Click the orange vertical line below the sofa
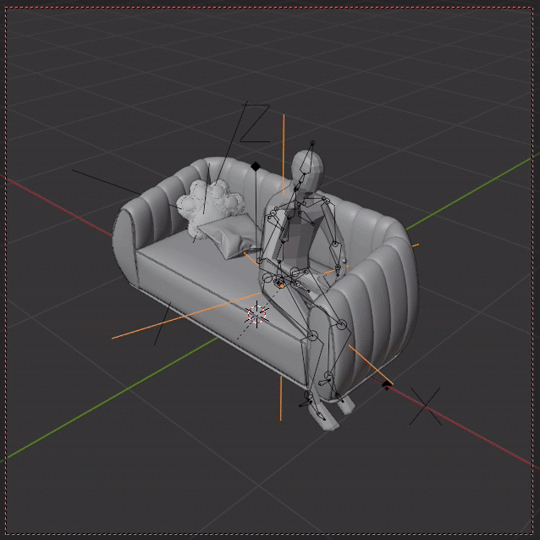This screenshot has width=540, height=540. [x=281, y=398]
